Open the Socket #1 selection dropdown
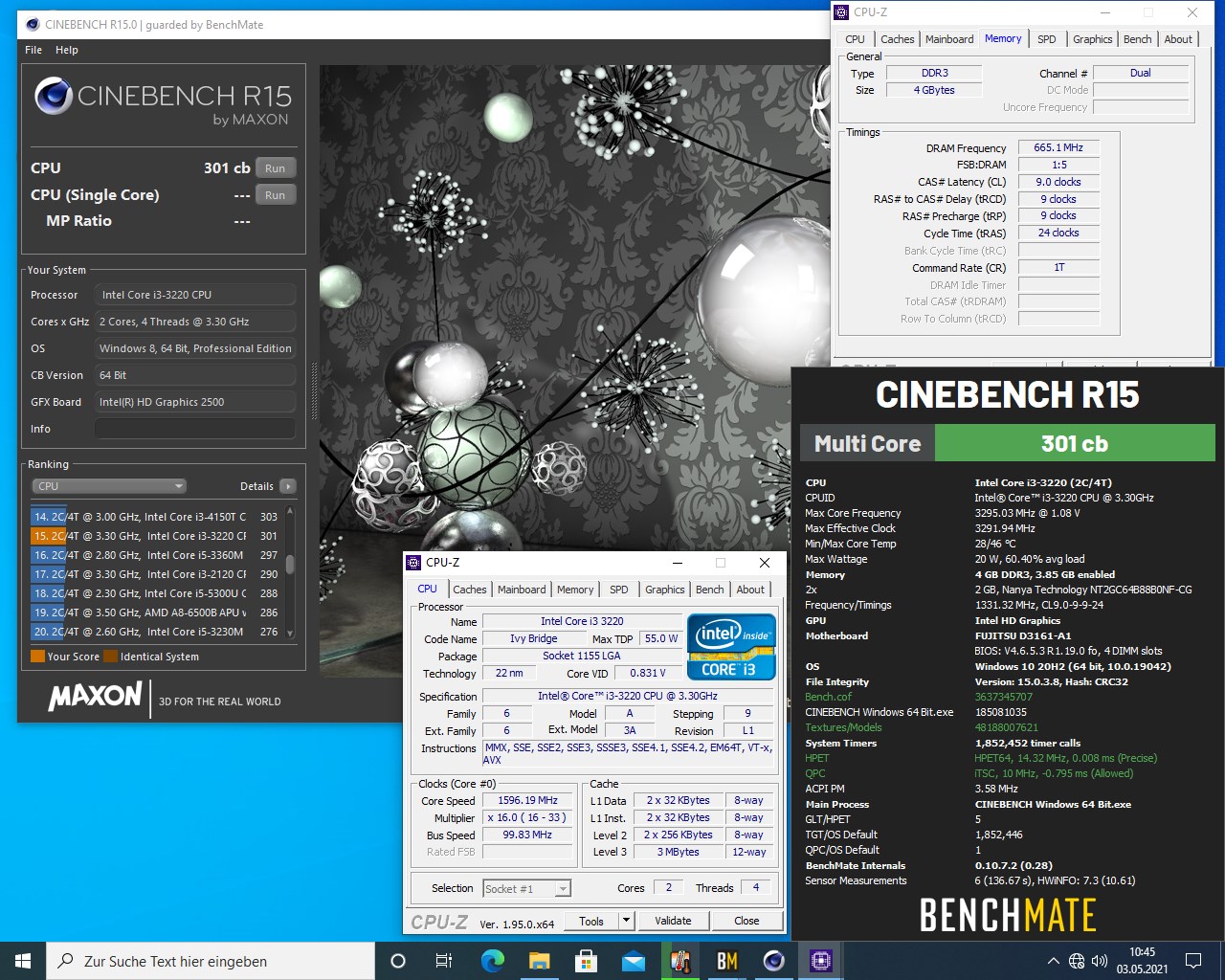This screenshot has width=1225, height=980. [x=526, y=889]
